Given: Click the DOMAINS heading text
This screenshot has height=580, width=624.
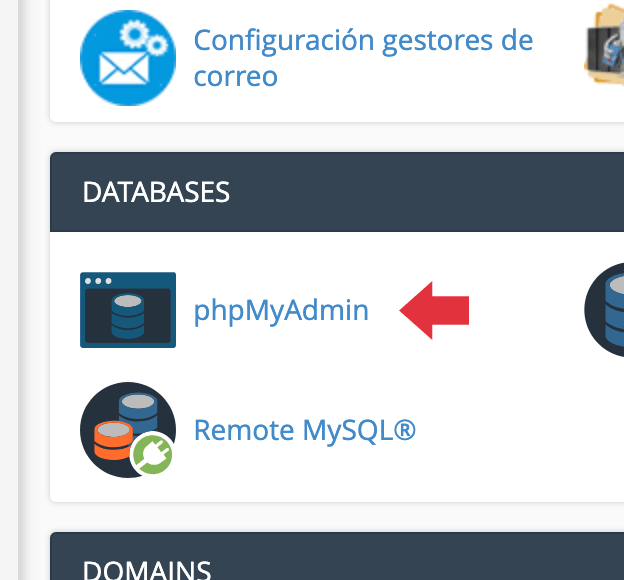Looking at the screenshot, I should click(x=147, y=570).
